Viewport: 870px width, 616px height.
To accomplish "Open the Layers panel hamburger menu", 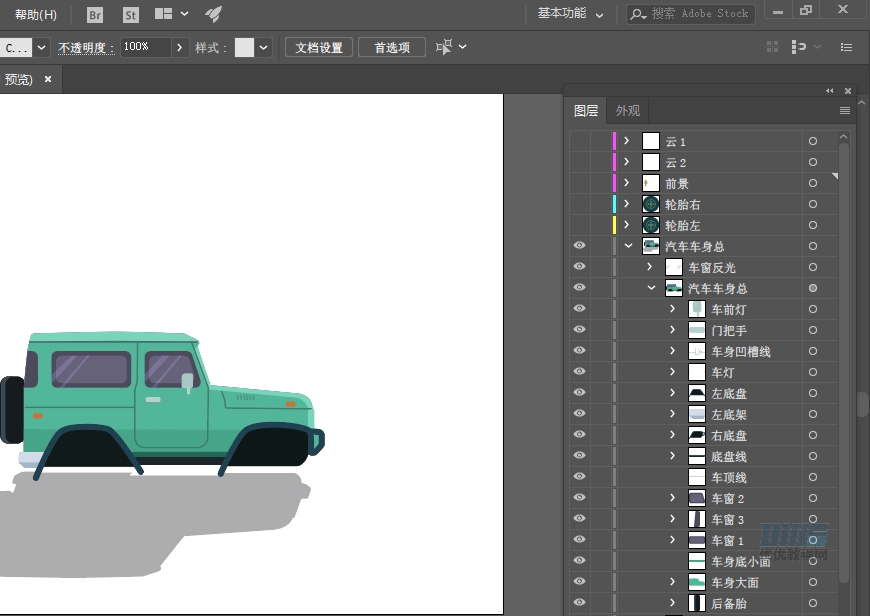I will tap(845, 111).
